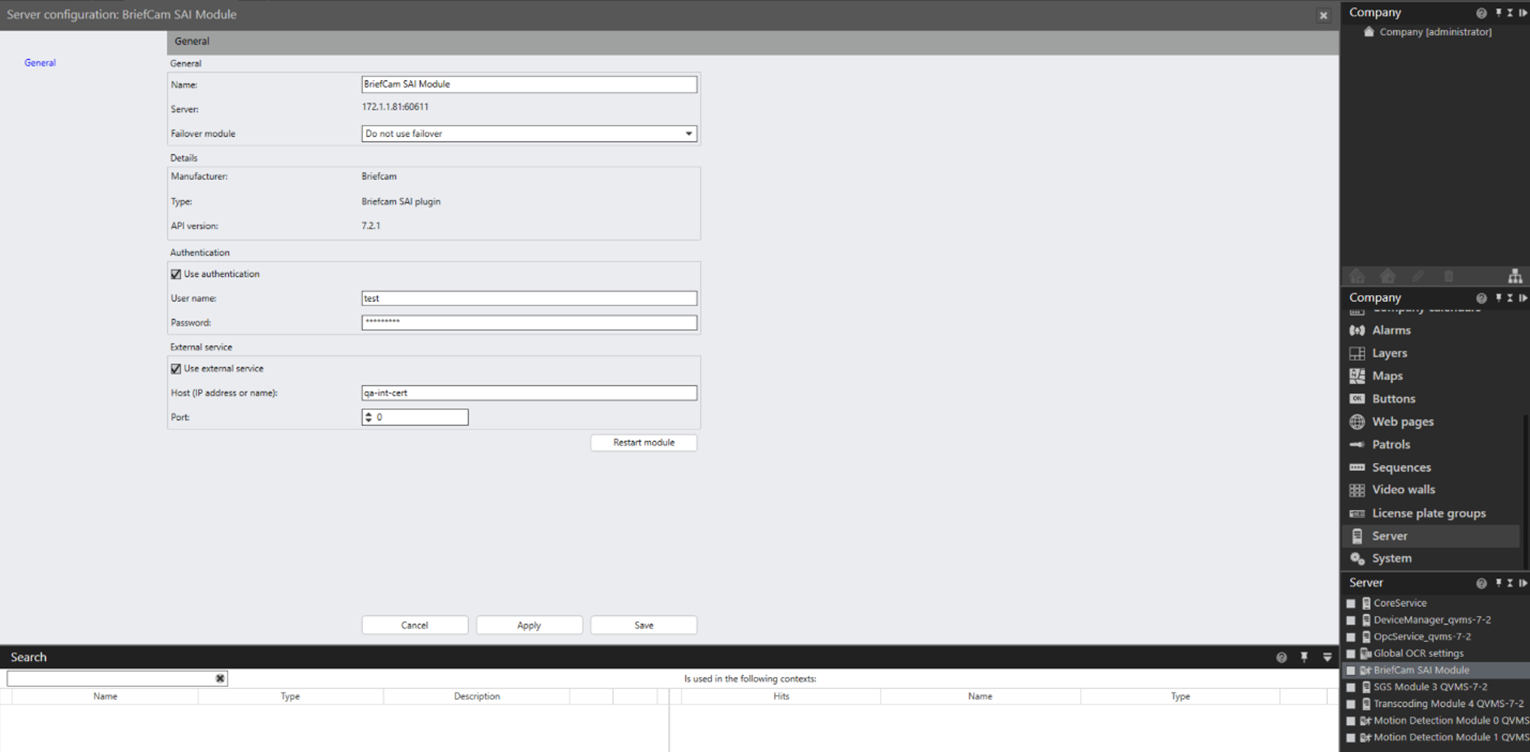Select the Layers icon in Company panel
The width and height of the screenshot is (1530, 752).
click(1357, 353)
